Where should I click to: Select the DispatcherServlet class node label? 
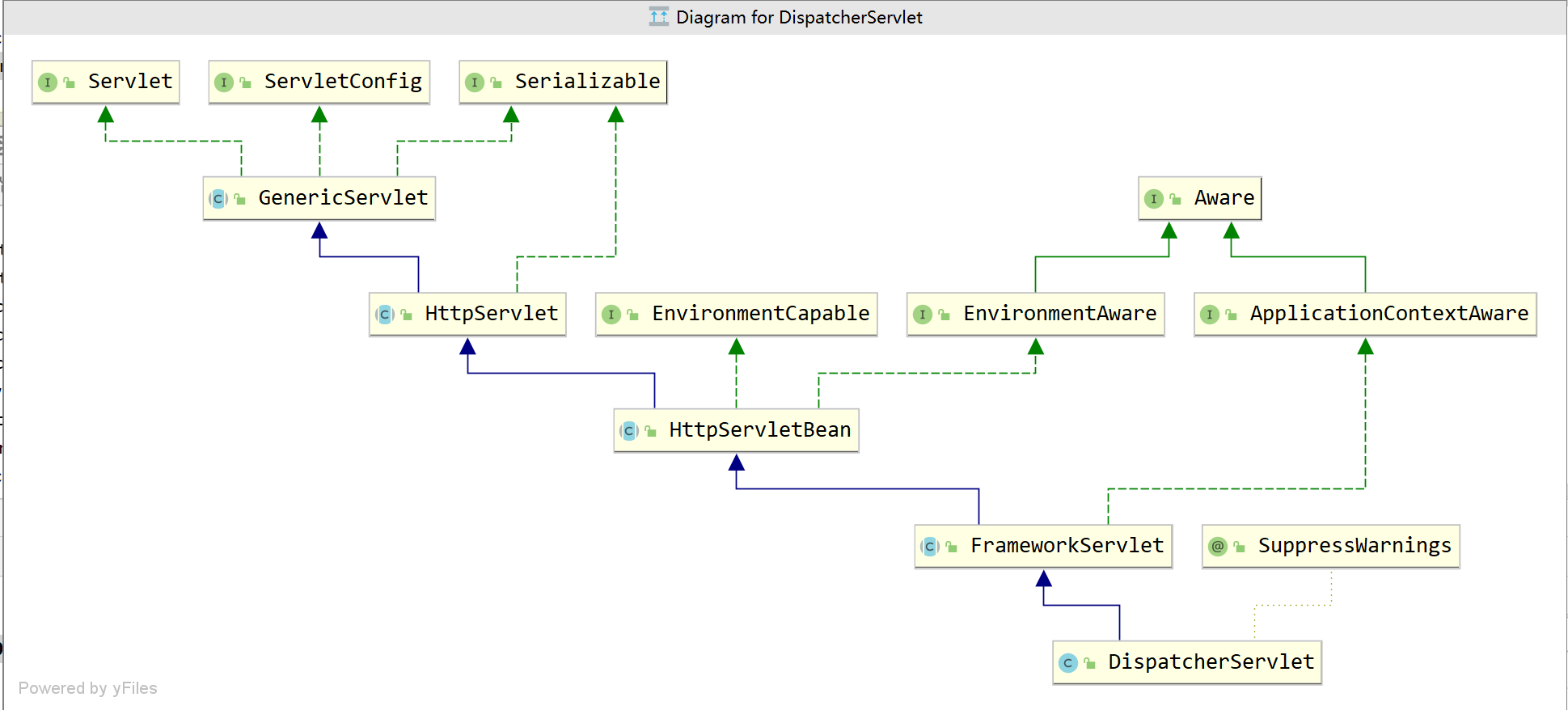pos(1211,662)
